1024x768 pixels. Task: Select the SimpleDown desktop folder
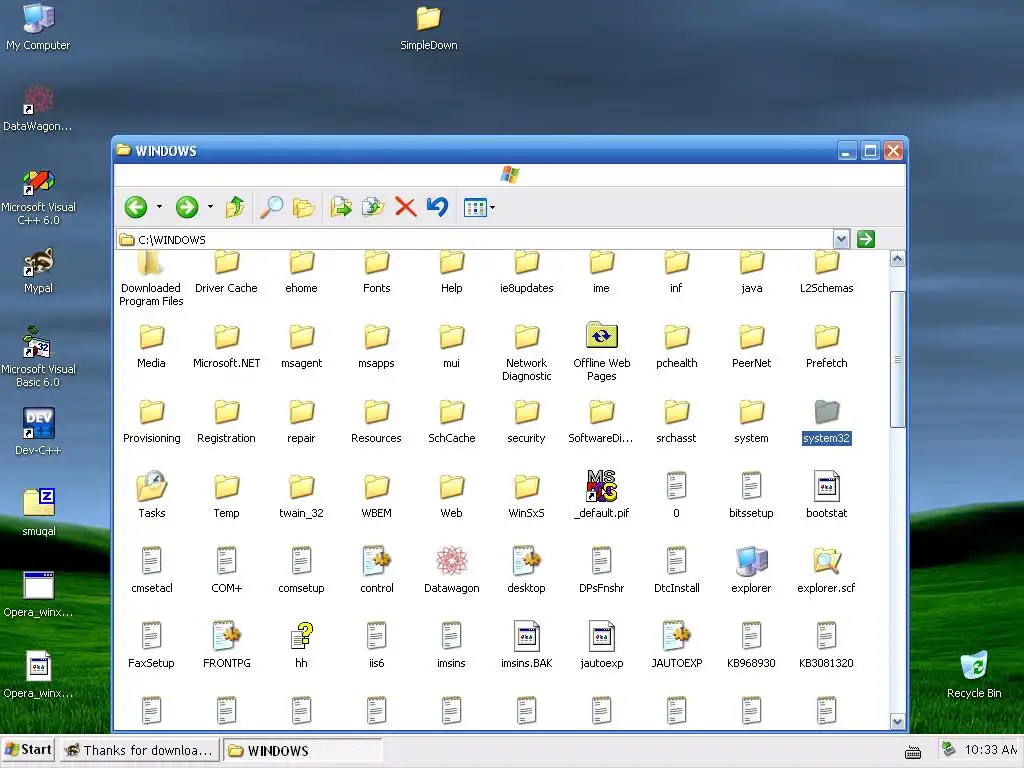coord(428,29)
